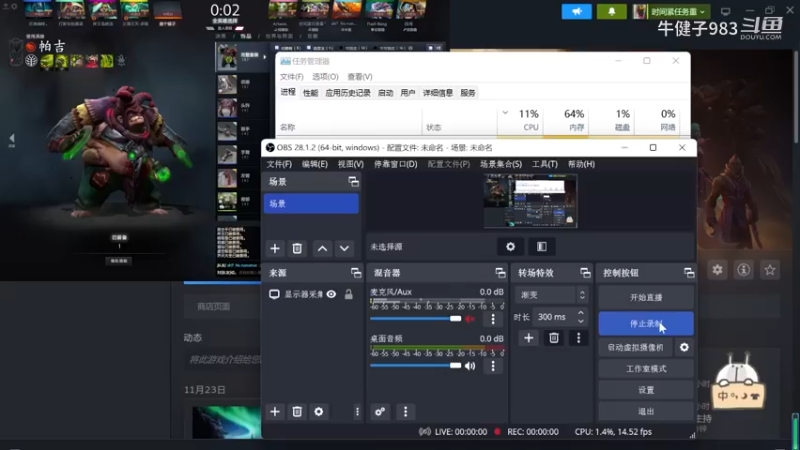Screen dimensions: 800x450
Task: Click the left arrow beside the hero model
Action: pyautogui.click(x=12, y=138)
